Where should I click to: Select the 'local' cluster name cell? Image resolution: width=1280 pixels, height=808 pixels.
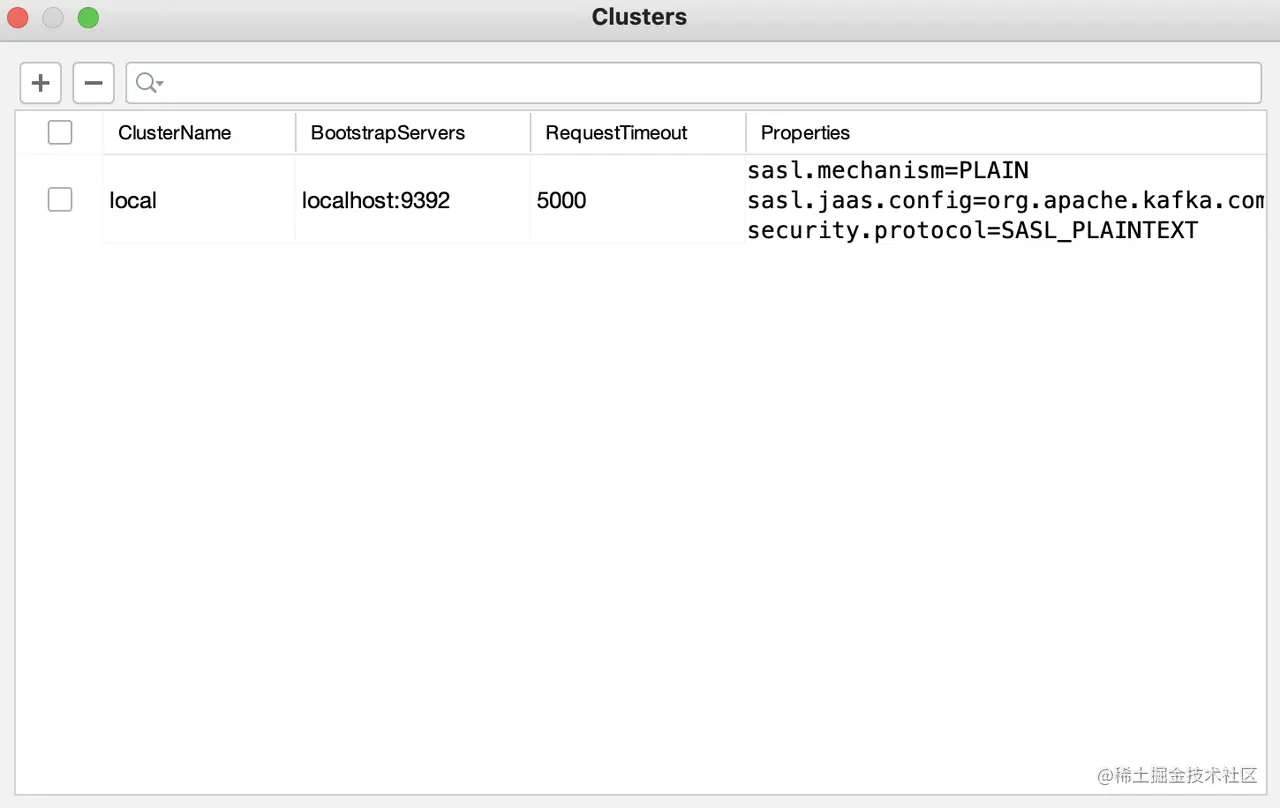(x=133, y=200)
